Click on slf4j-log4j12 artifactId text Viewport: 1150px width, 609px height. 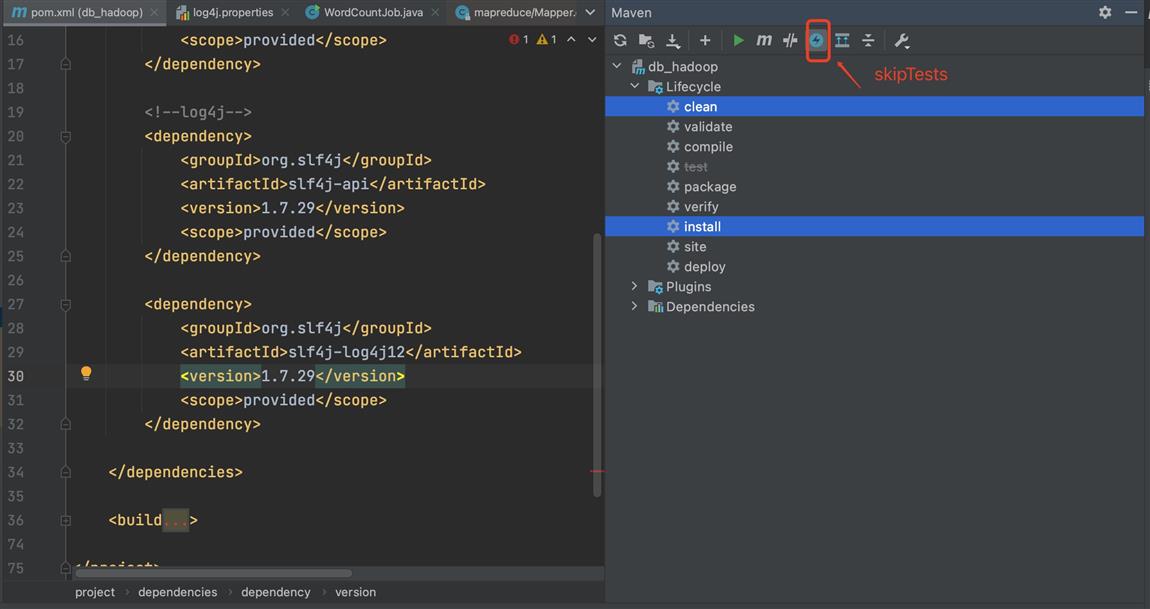347,352
